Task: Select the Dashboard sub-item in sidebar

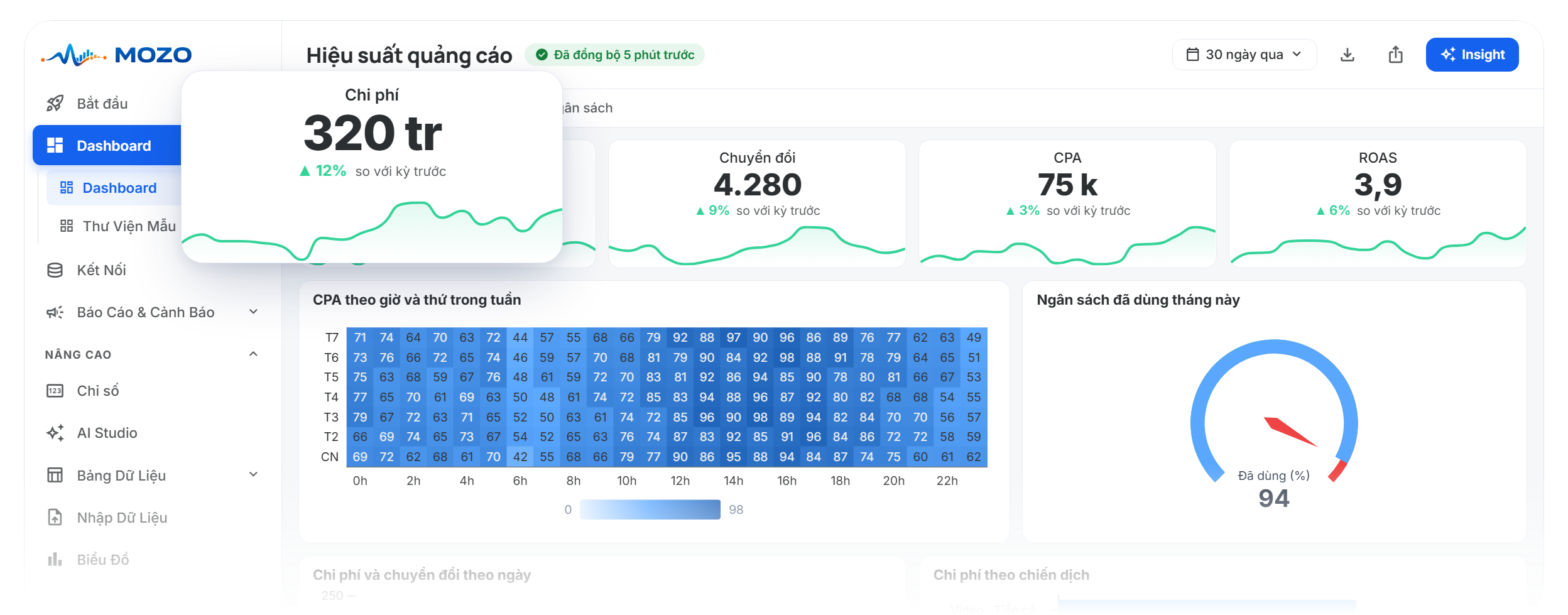Action: (x=114, y=188)
